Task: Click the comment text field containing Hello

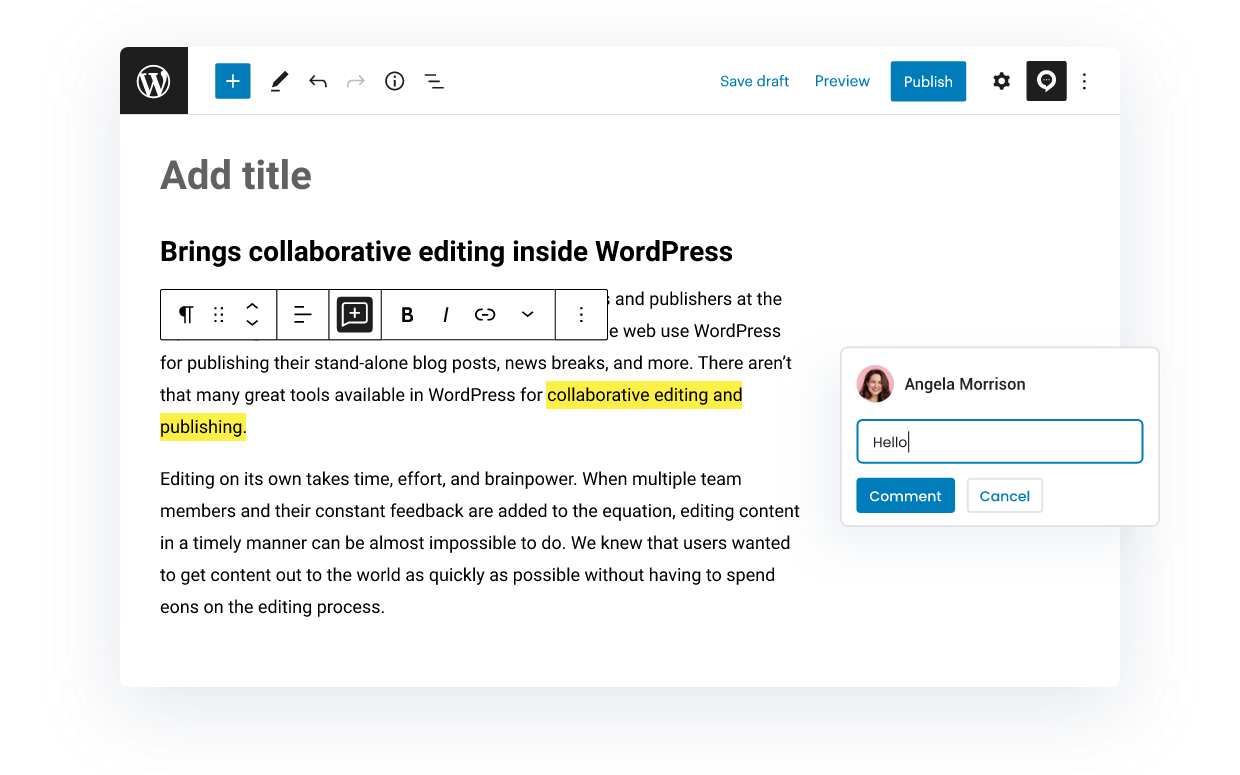Action: [x=1000, y=442]
